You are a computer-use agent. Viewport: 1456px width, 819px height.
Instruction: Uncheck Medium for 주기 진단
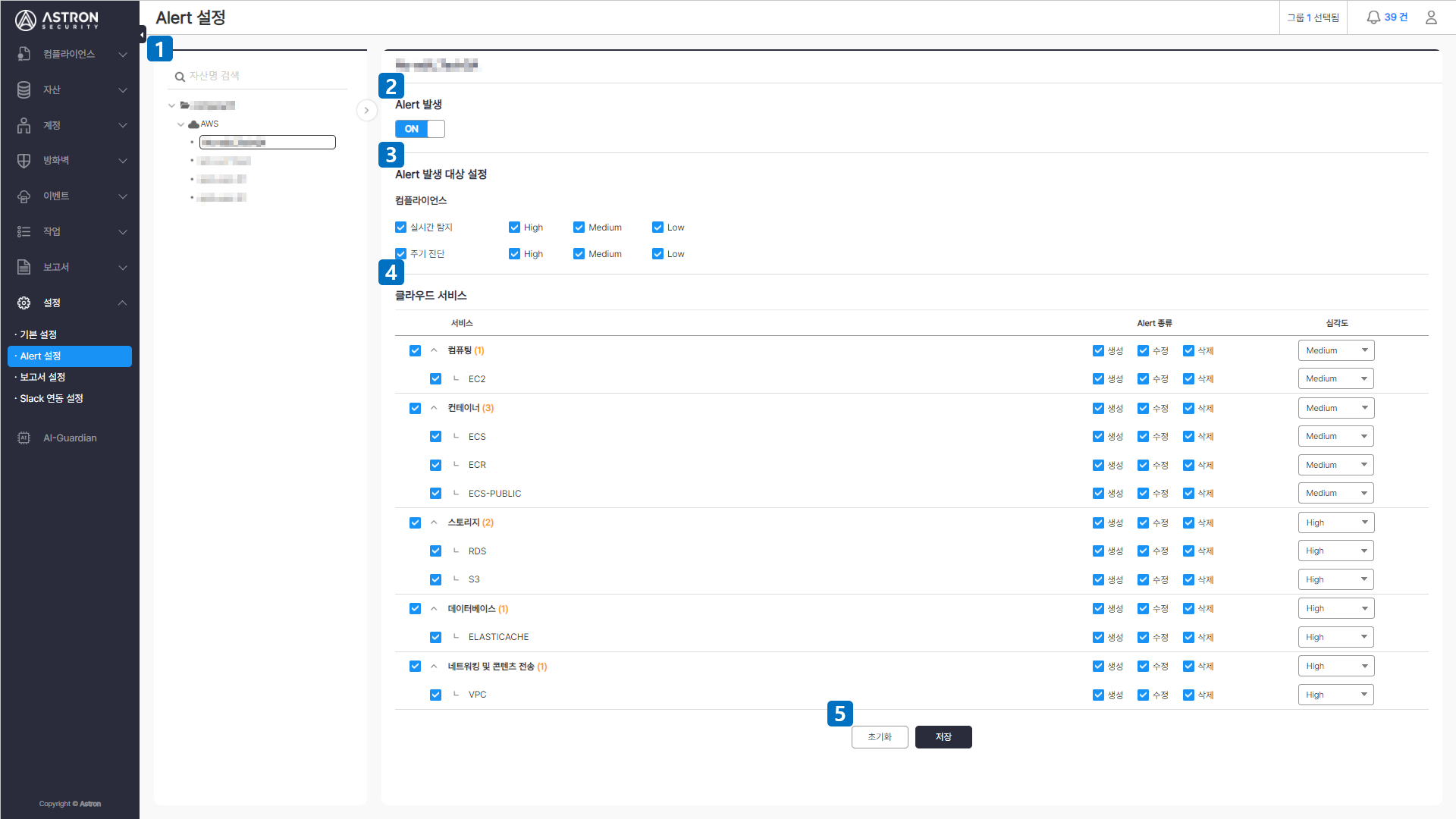tap(579, 254)
